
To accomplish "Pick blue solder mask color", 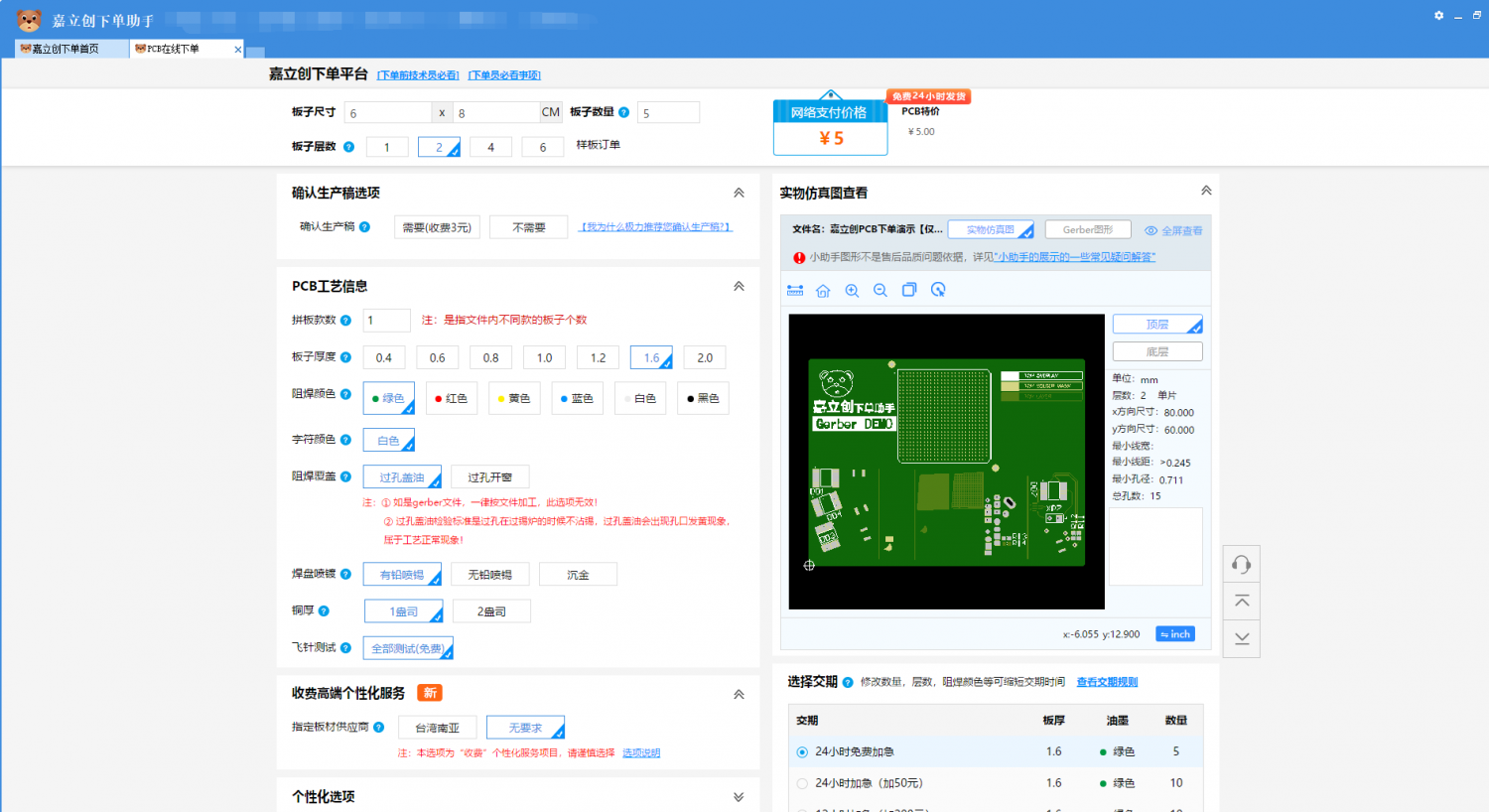I will click(577, 398).
